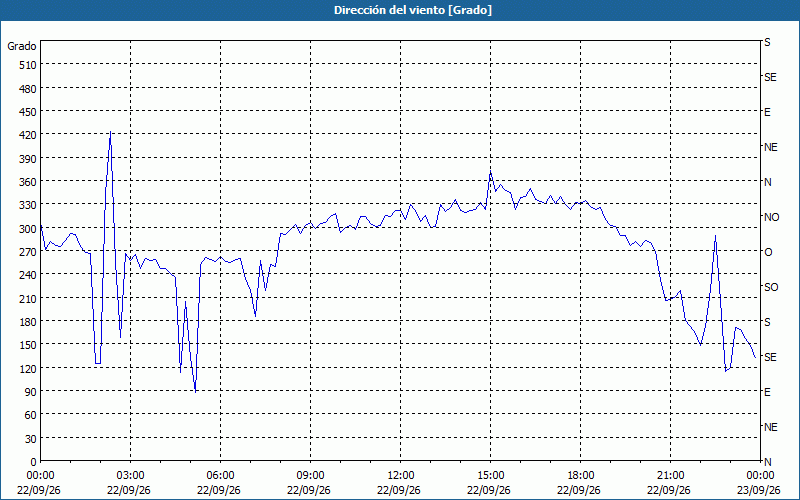800x500 pixels.
Task: Select the 150 degree axis label
Action: pyautogui.click(x=28, y=345)
